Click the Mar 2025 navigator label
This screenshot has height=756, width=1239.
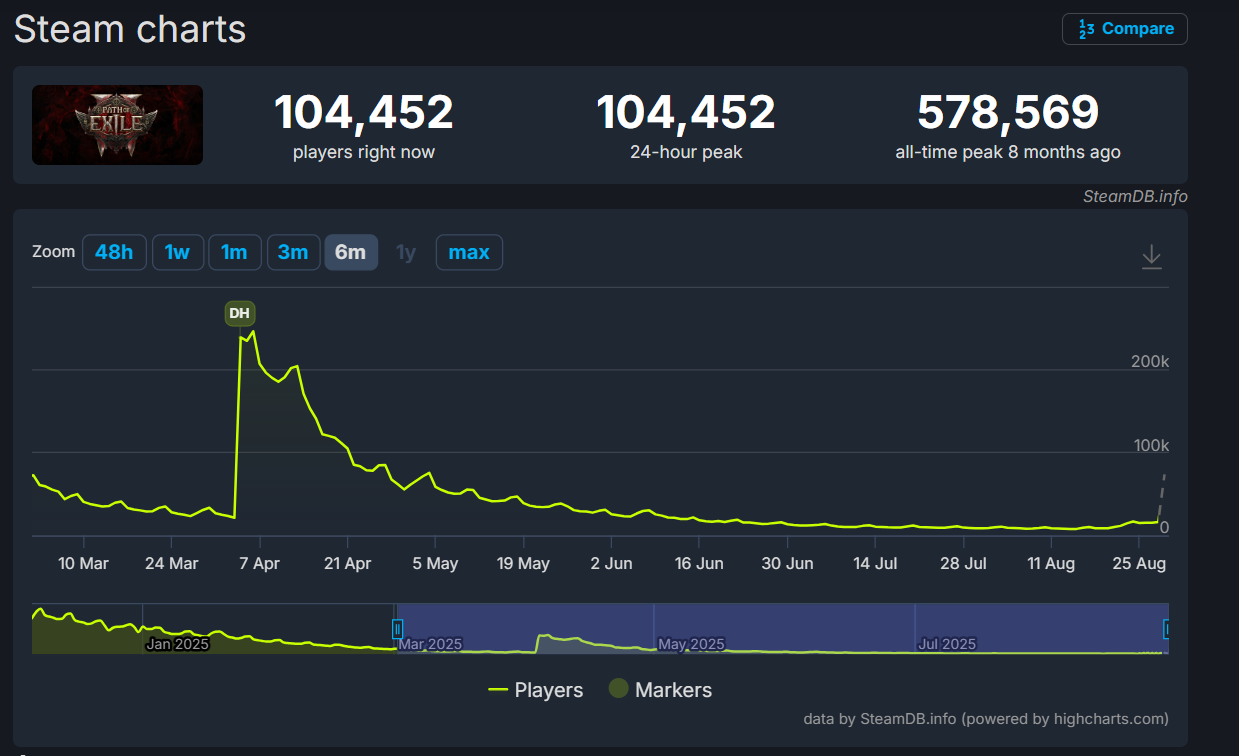tap(430, 644)
